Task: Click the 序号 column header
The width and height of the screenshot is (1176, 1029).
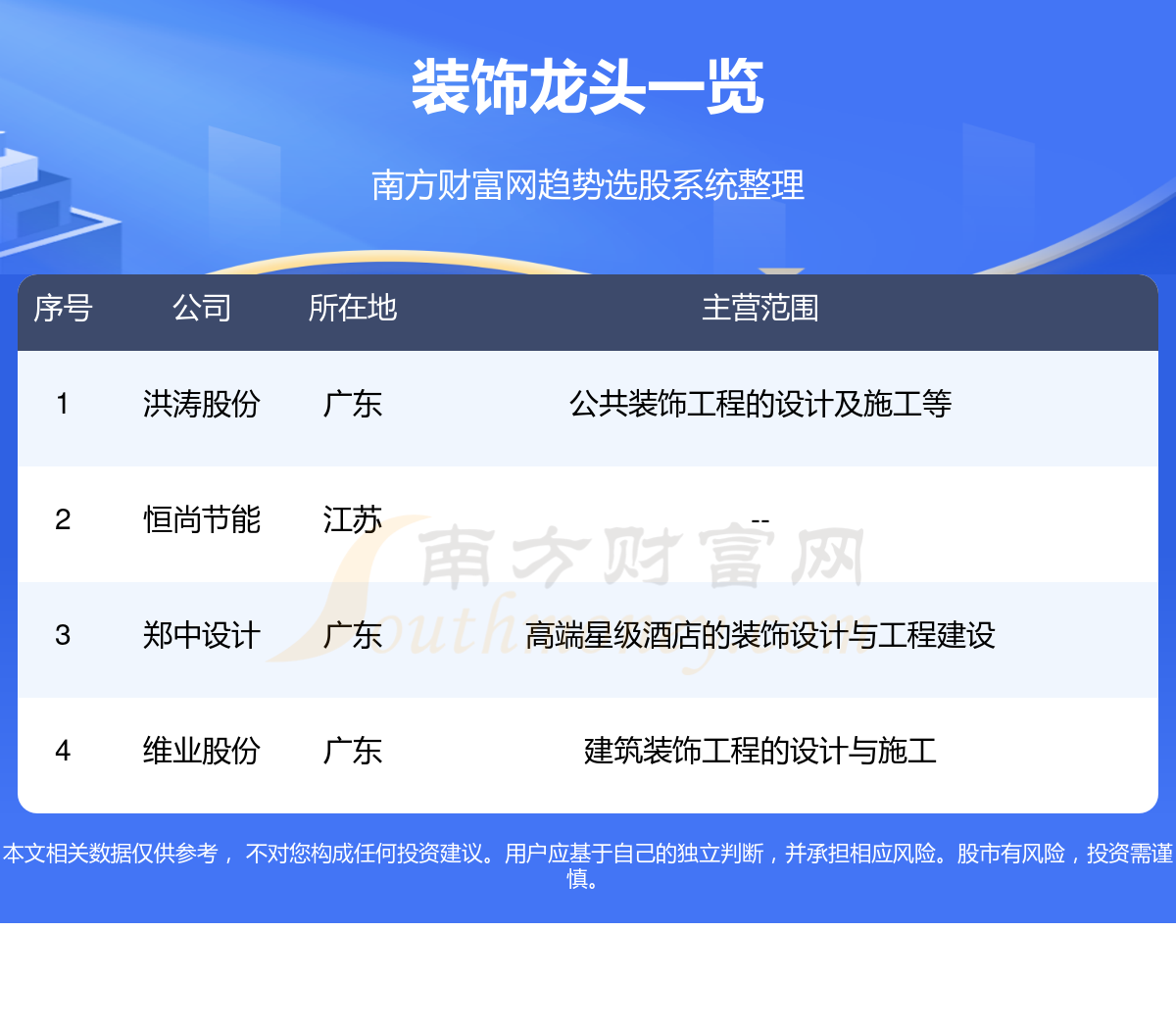Action: click(63, 308)
